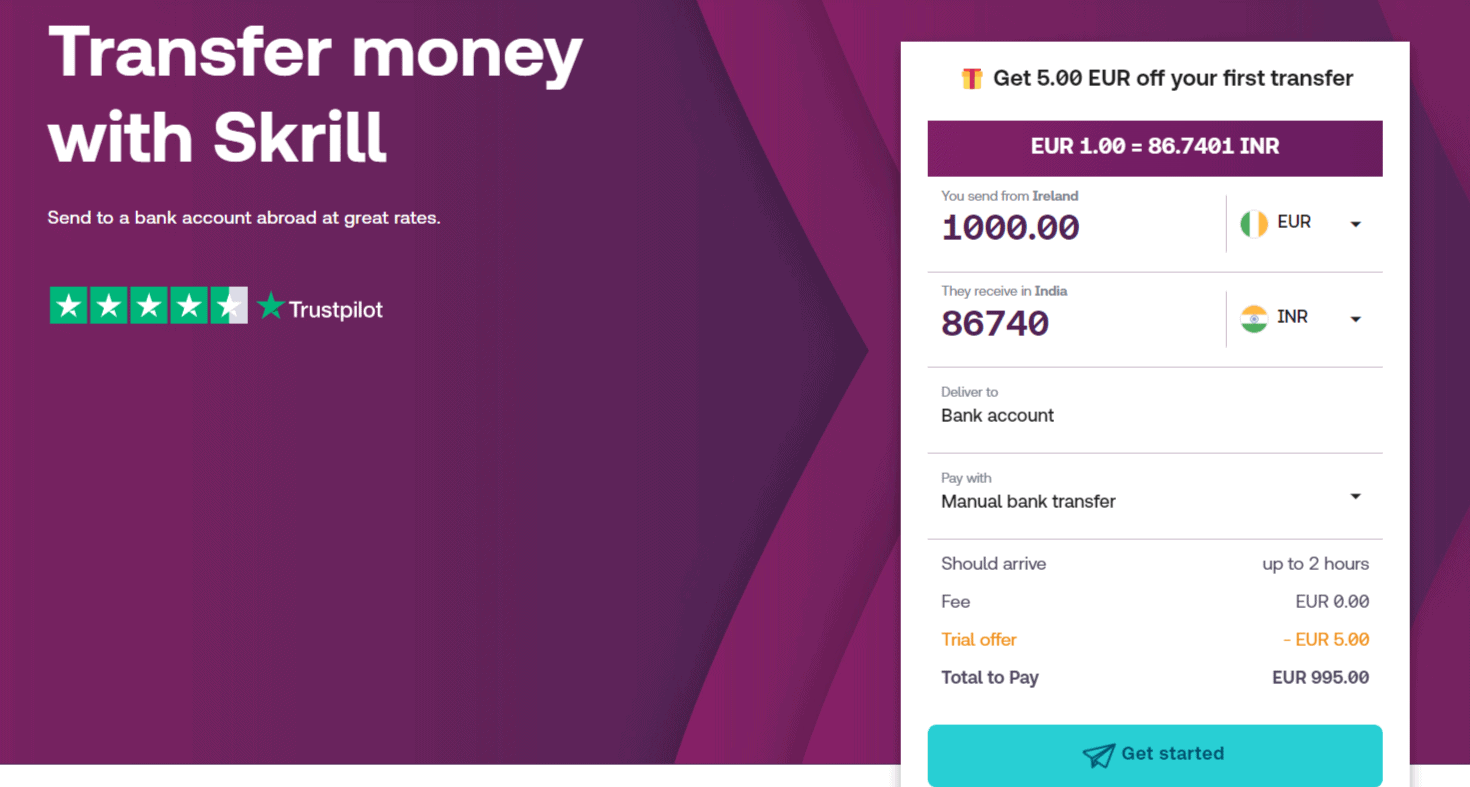Select Manual bank transfer option

click(1028, 501)
